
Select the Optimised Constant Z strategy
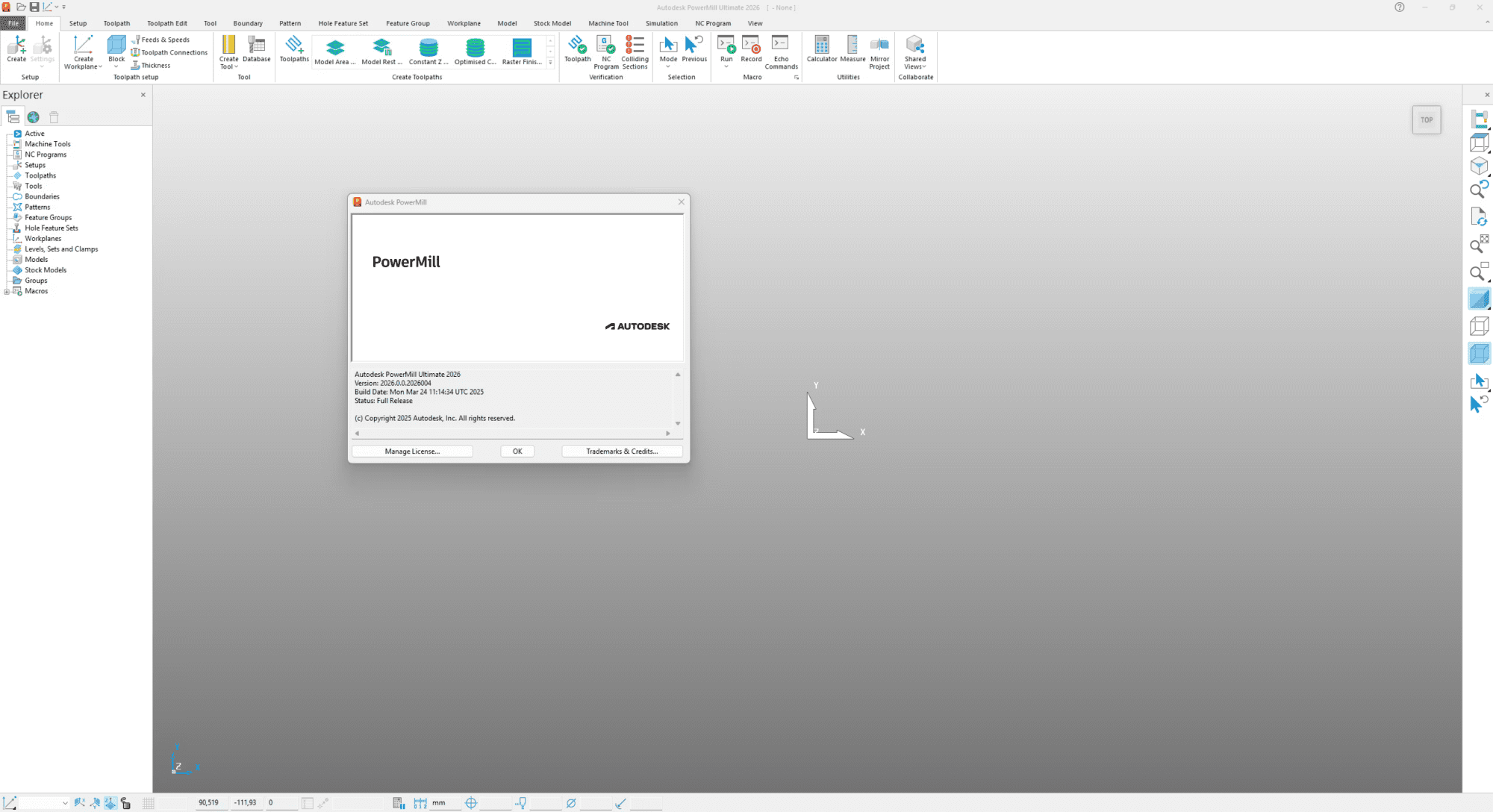coord(475,49)
